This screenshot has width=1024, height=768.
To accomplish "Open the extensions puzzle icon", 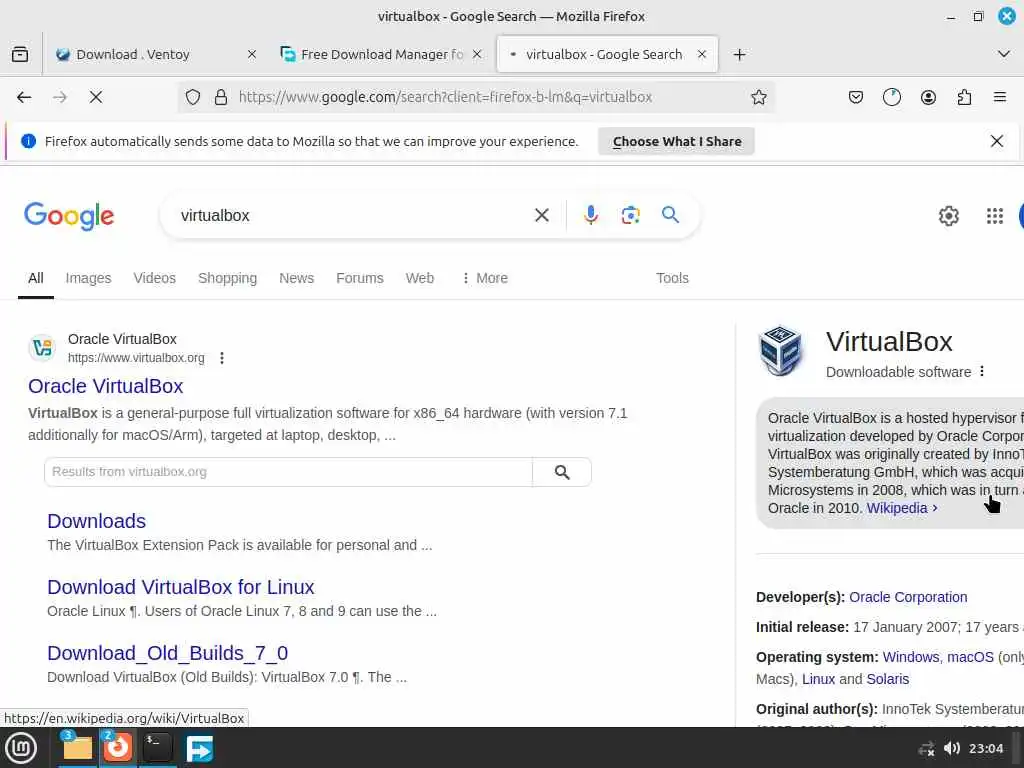I will pyautogui.click(x=964, y=97).
